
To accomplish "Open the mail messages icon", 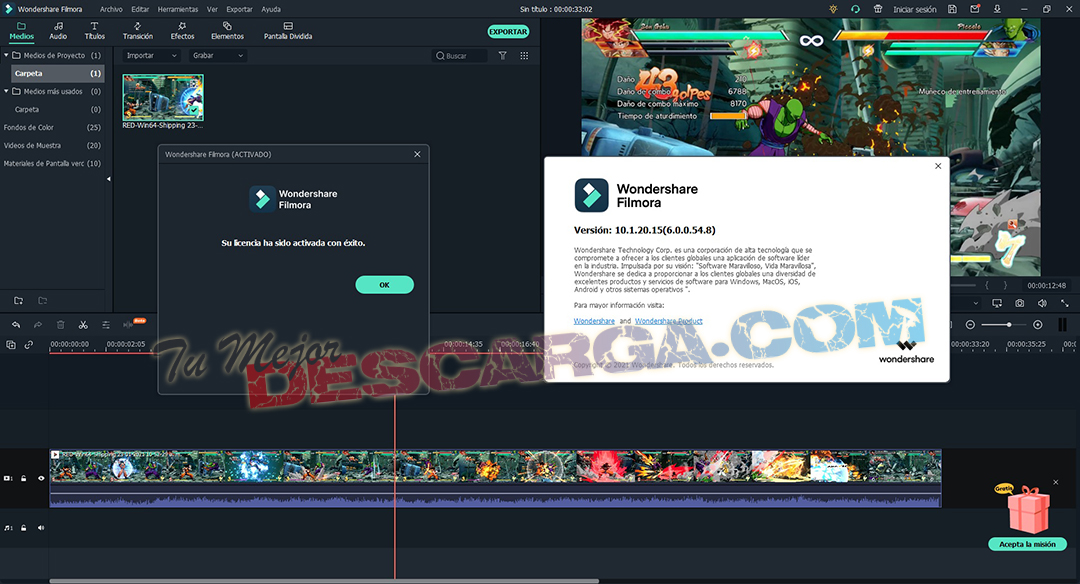I will tap(975, 9).
